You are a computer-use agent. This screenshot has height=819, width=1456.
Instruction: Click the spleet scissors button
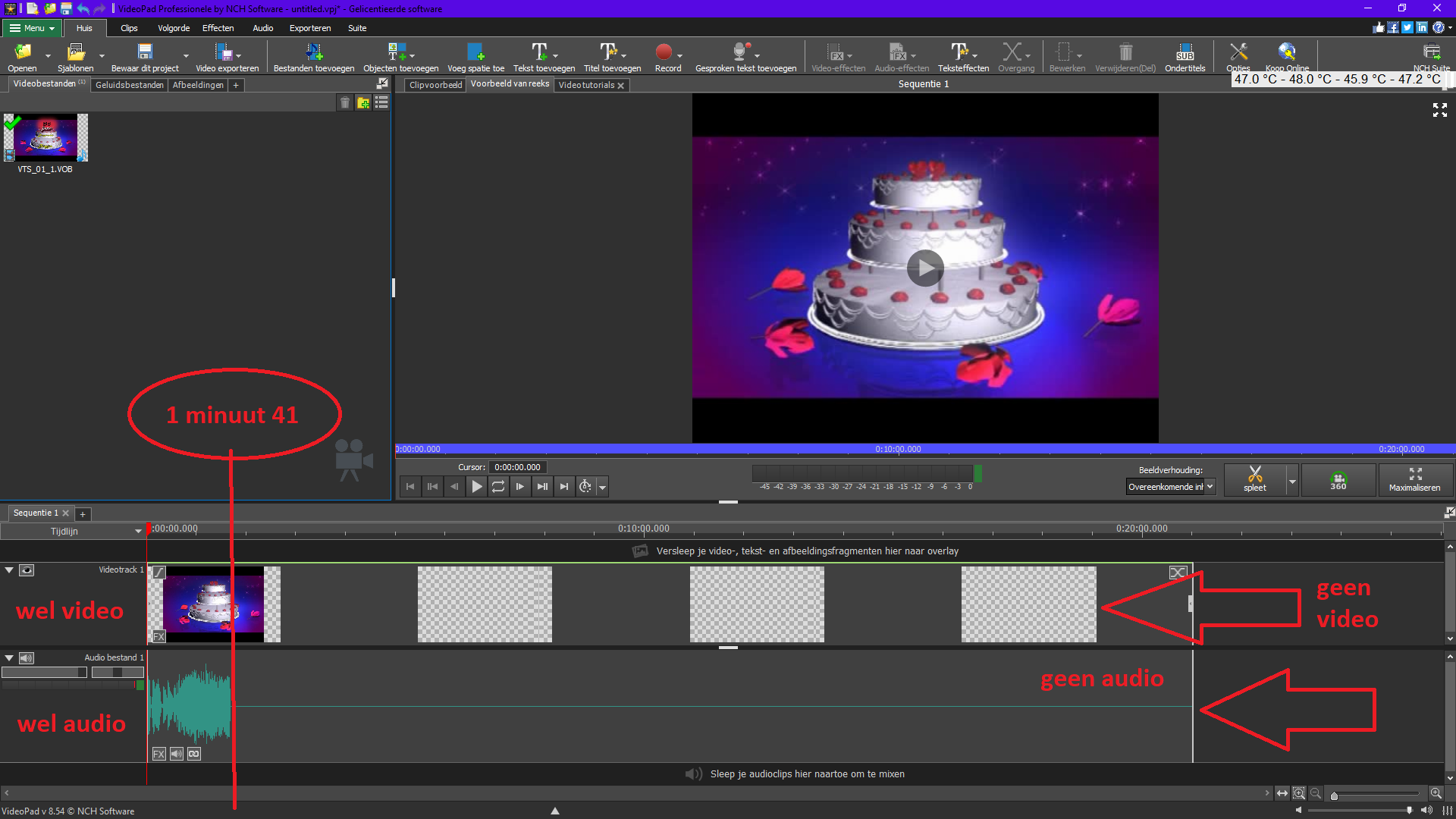(x=1255, y=479)
